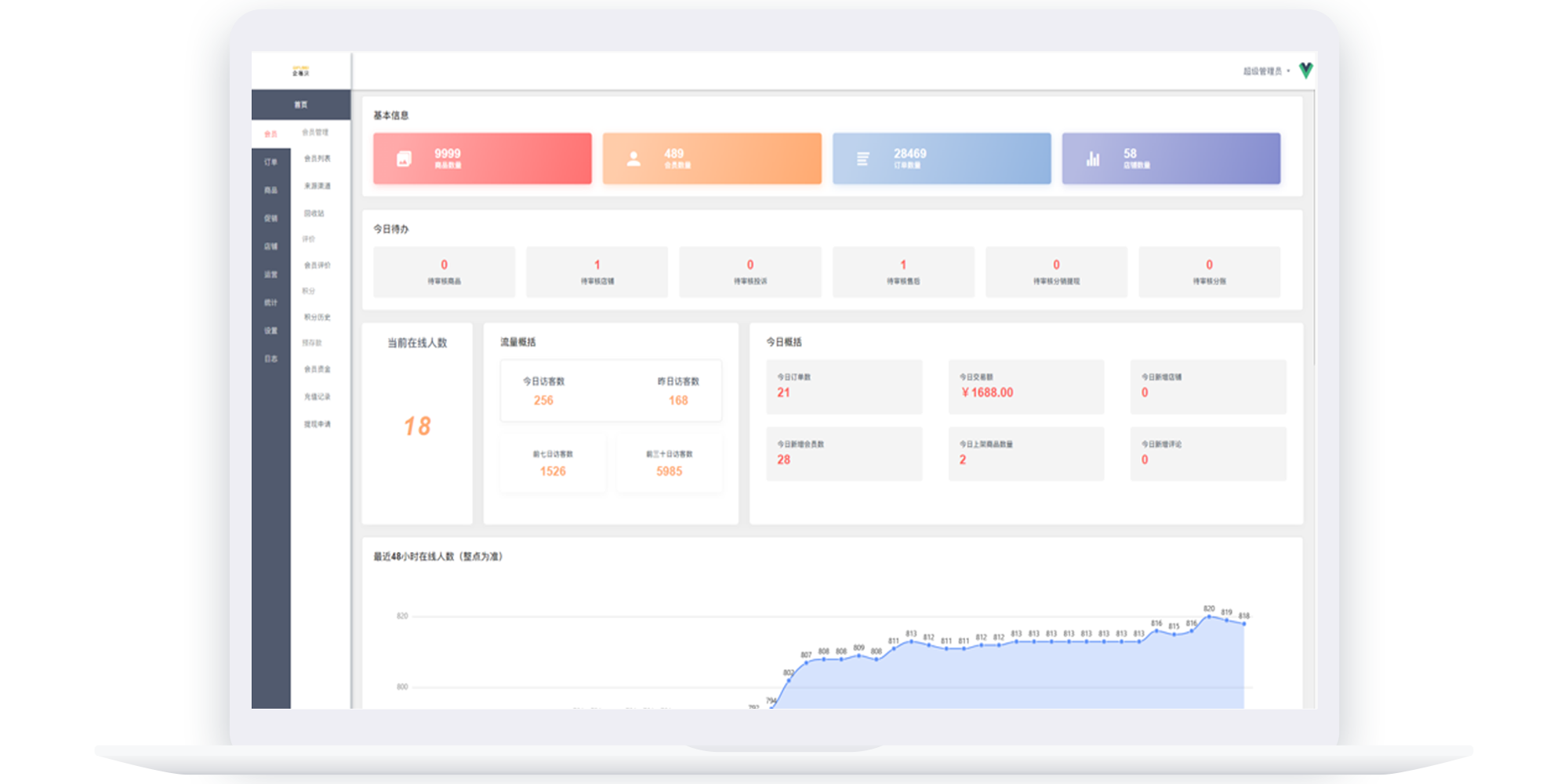This screenshot has width=1568, height=784.
Task: Click the green V avatar logo
Action: coord(1305,71)
